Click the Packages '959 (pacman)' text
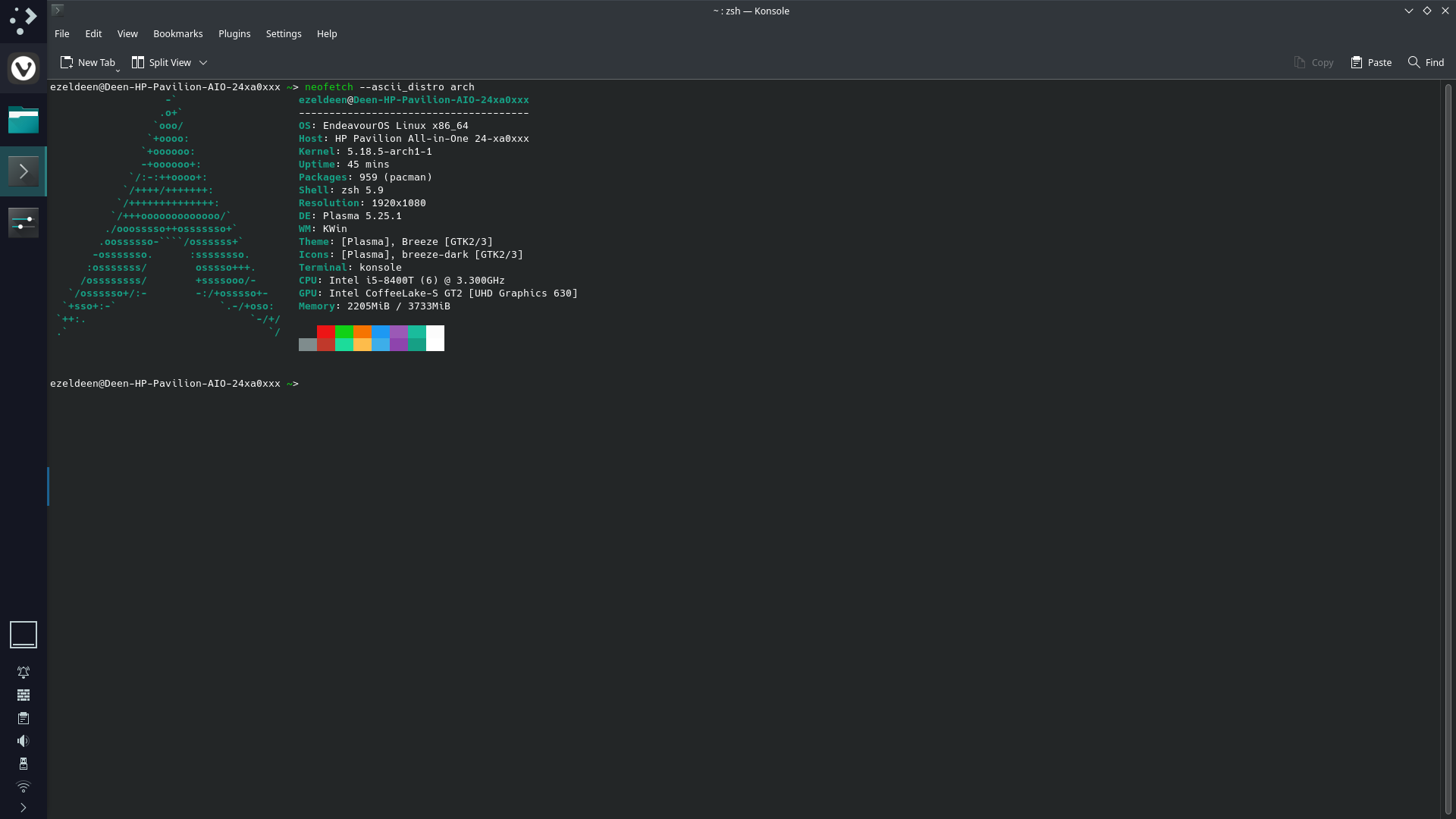This screenshot has width=1456, height=819. click(396, 177)
